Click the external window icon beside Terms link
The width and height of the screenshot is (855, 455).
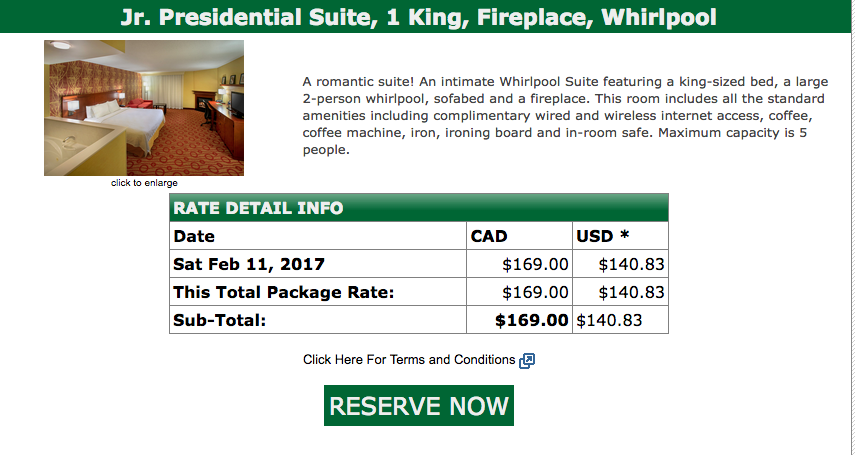tap(528, 360)
